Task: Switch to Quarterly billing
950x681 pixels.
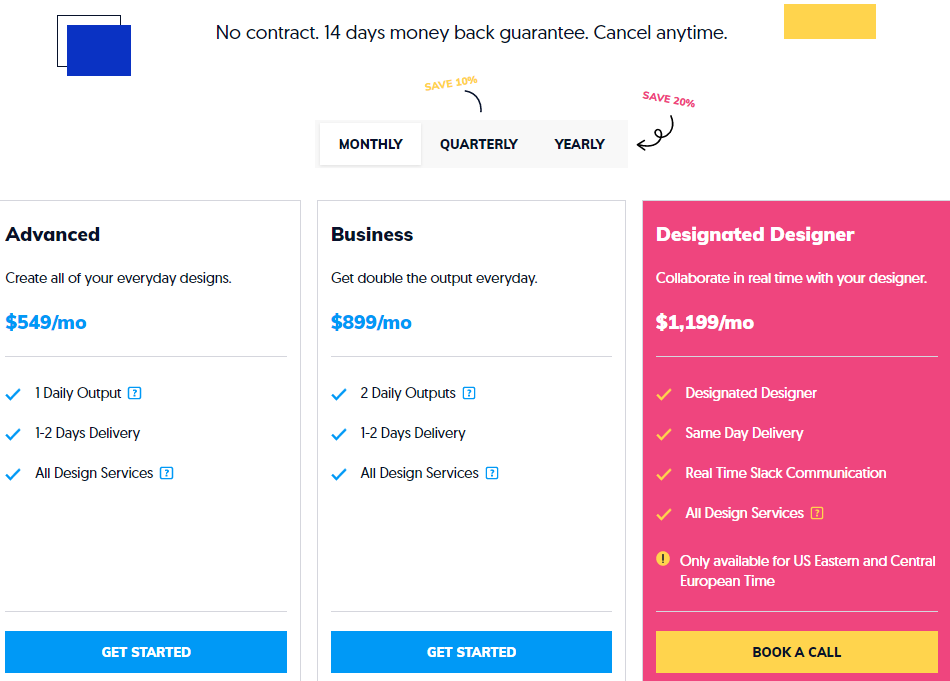Action: (479, 144)
